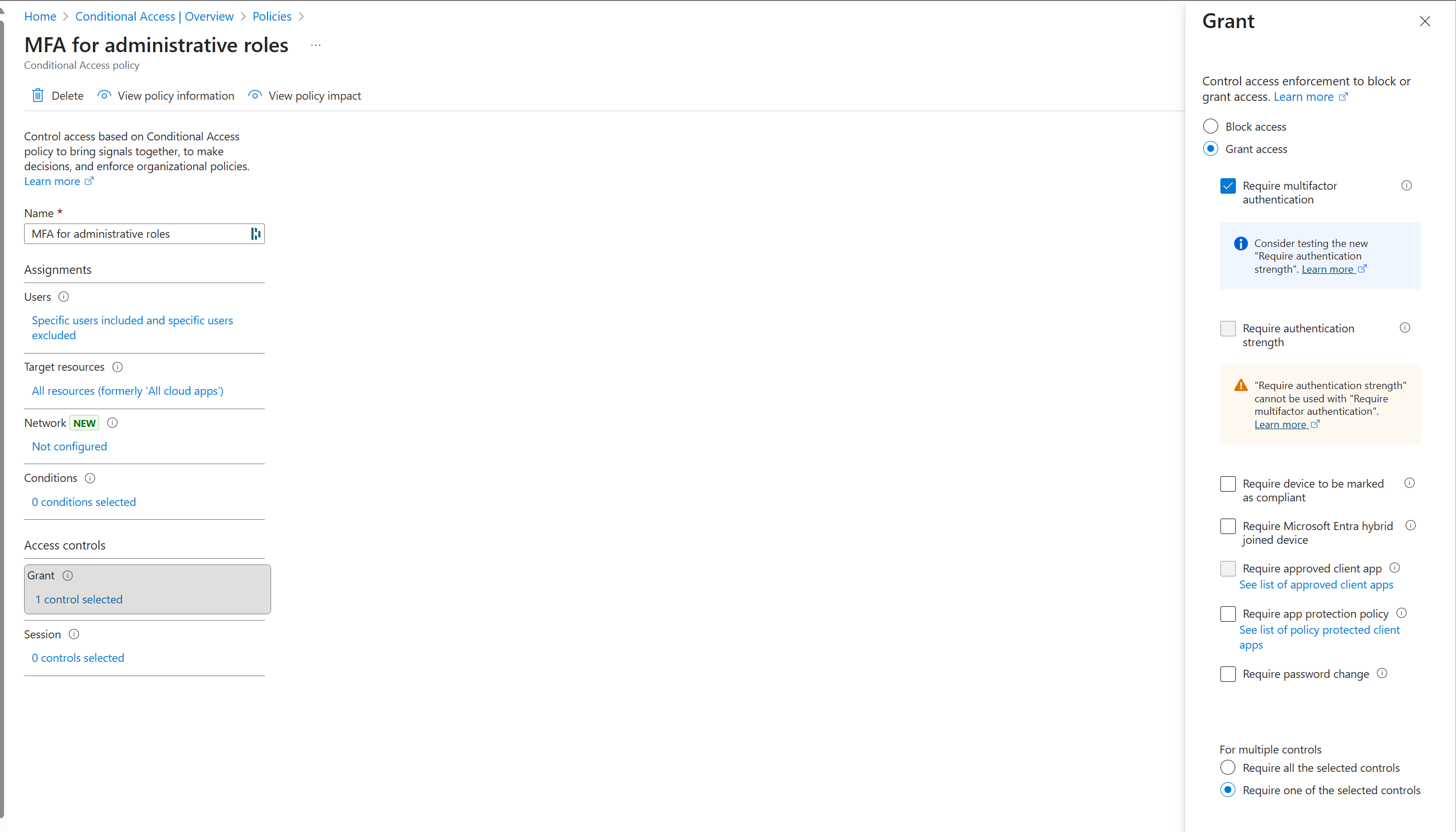Screen dimensions: 1456x832
Task: Open the ellipsis menu beside policy title
Action: 316,45
